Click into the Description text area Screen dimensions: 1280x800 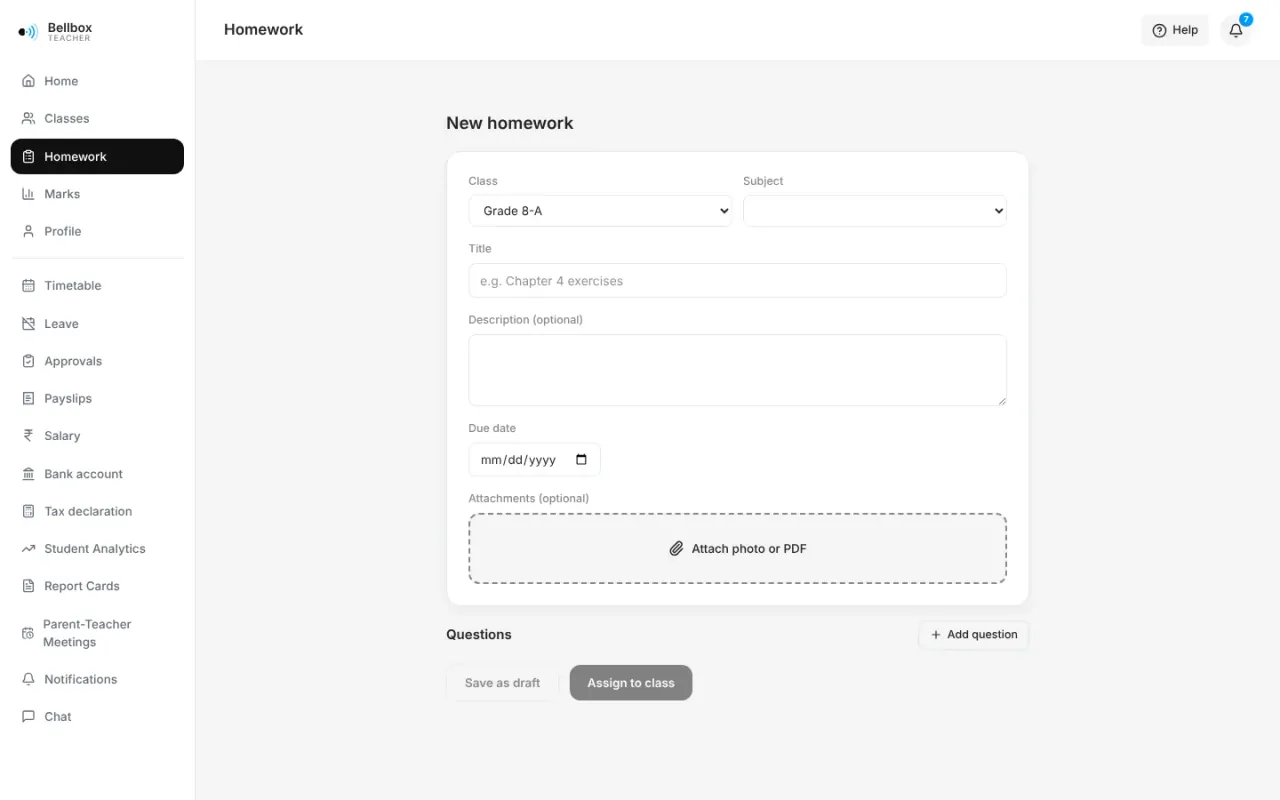tap(738, 370)
